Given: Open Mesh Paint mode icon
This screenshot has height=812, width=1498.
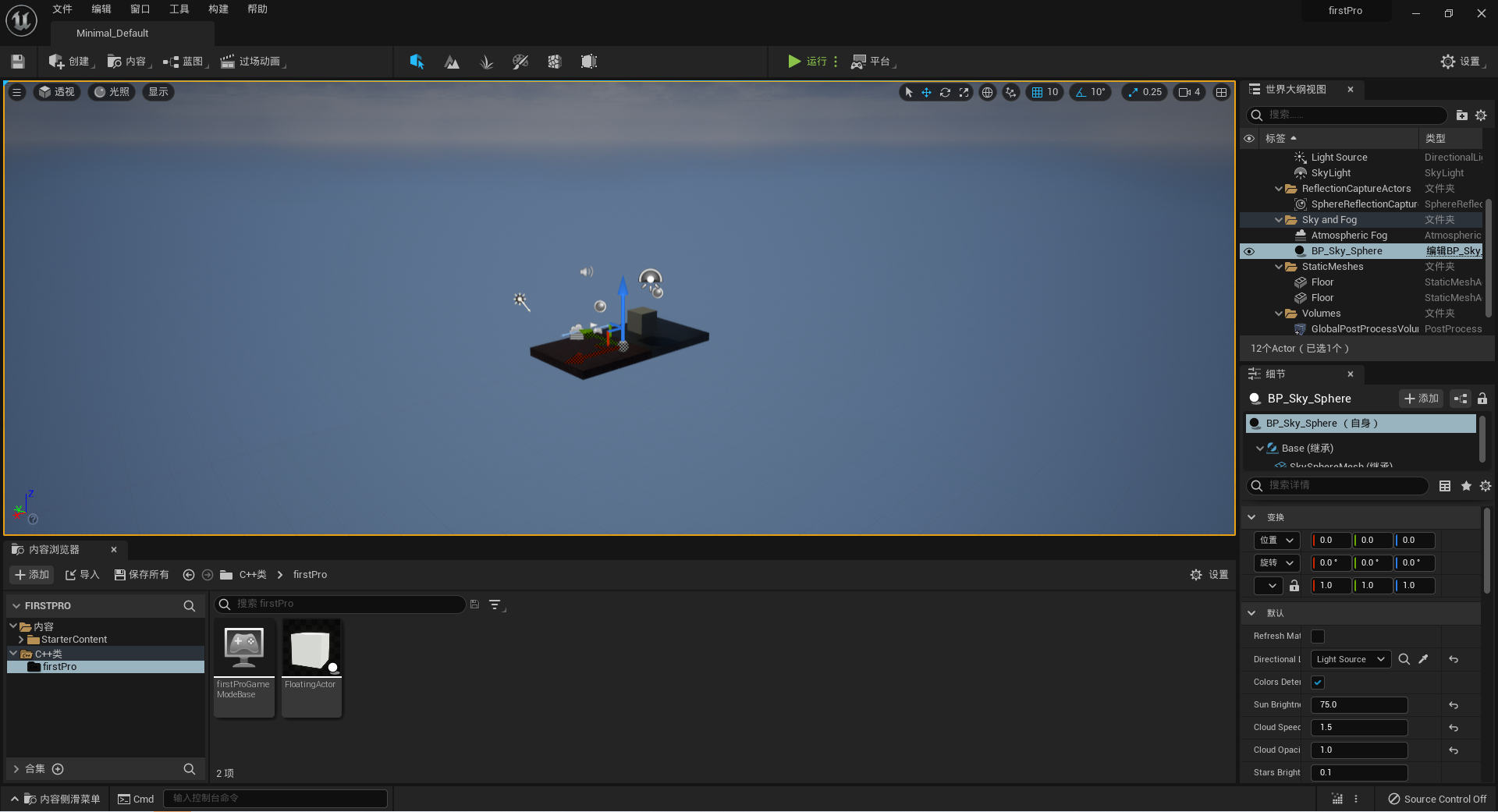Looking at the screenshot, I should coord(520,62).
